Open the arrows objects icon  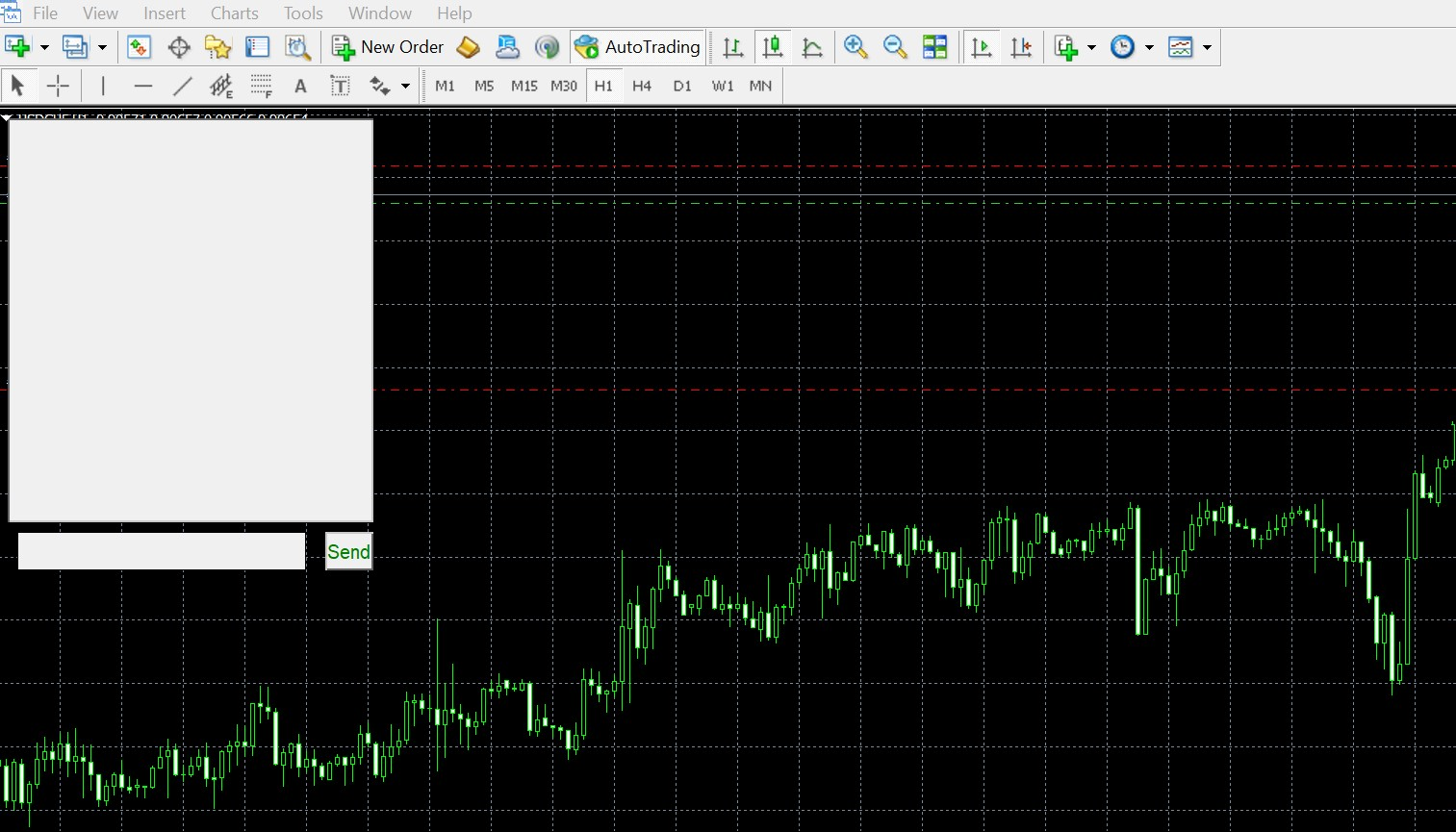coord(380,86)
